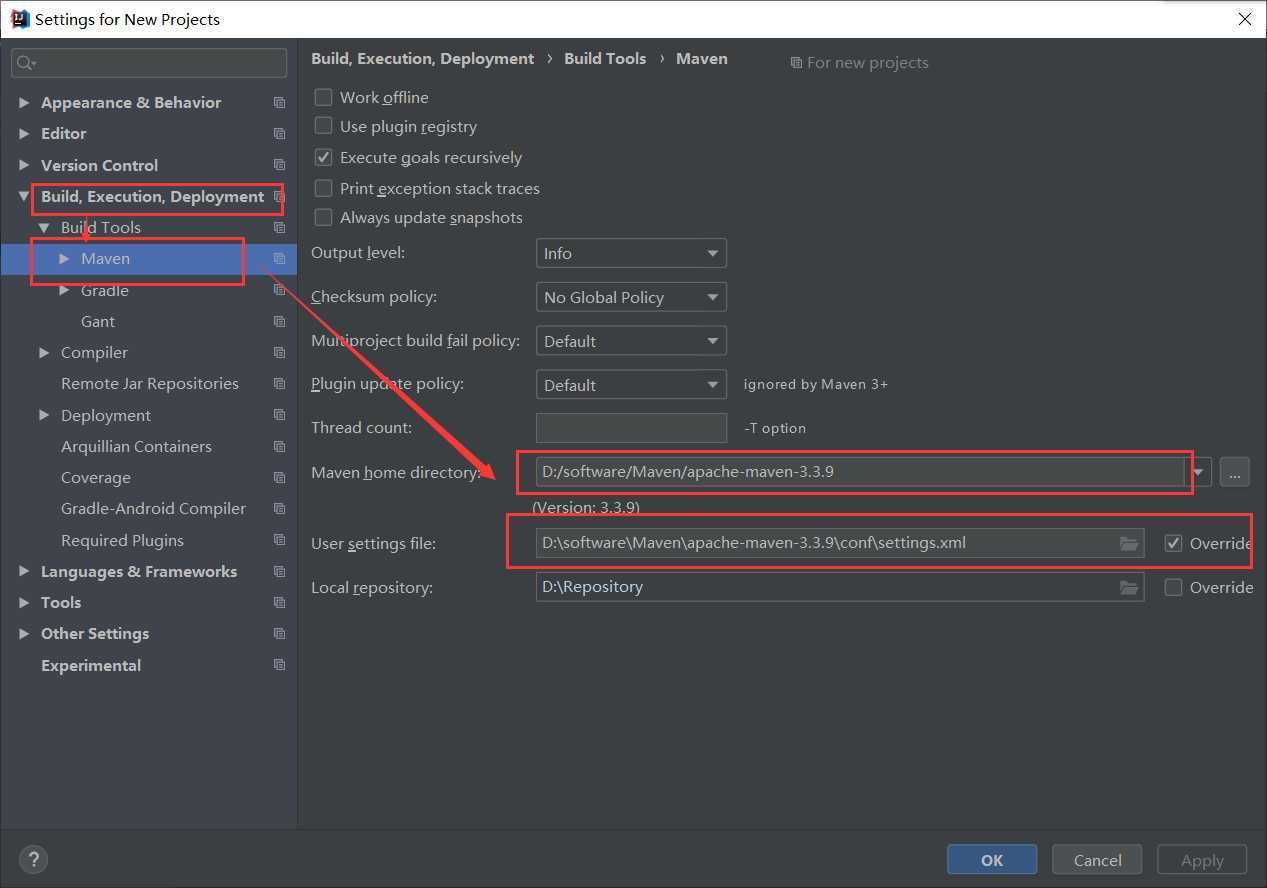The height and width of the screenshot is (888, 1267).
Task: Browse for the local repository via folder icon
Action: click(1129, 587)
